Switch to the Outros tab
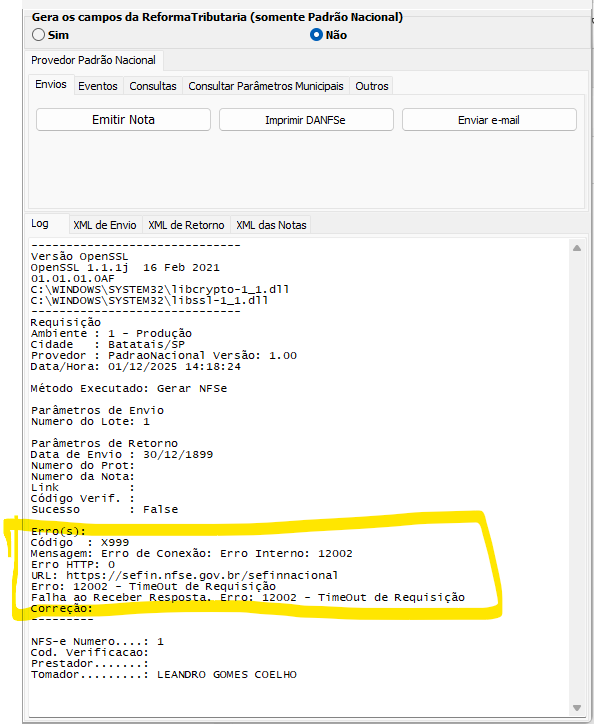 [372, 86]
